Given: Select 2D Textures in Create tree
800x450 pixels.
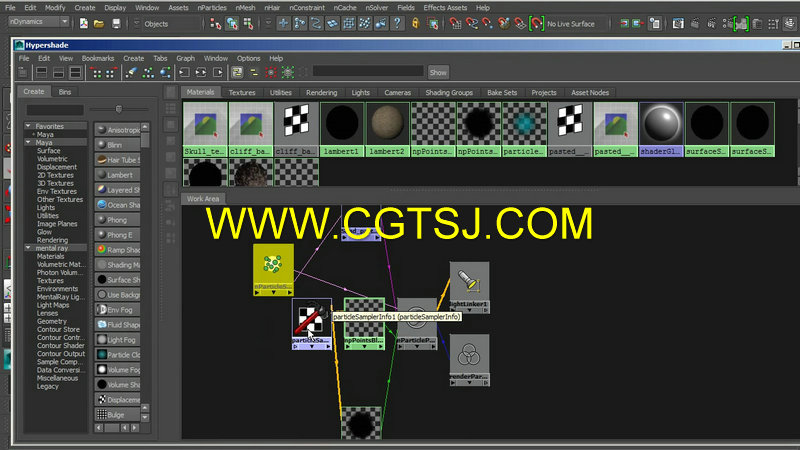Looking at the screenshot, I should click(55, 175).
